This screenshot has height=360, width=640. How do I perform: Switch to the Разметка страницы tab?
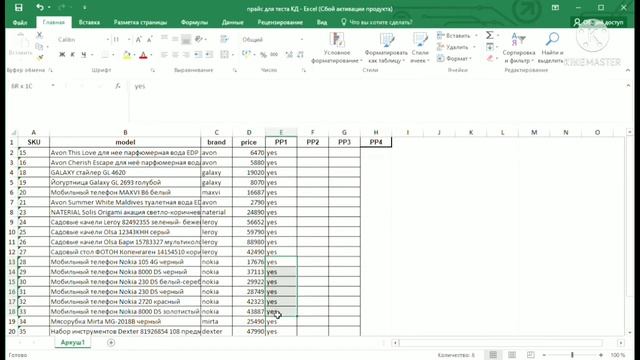[x=140, y=22]
